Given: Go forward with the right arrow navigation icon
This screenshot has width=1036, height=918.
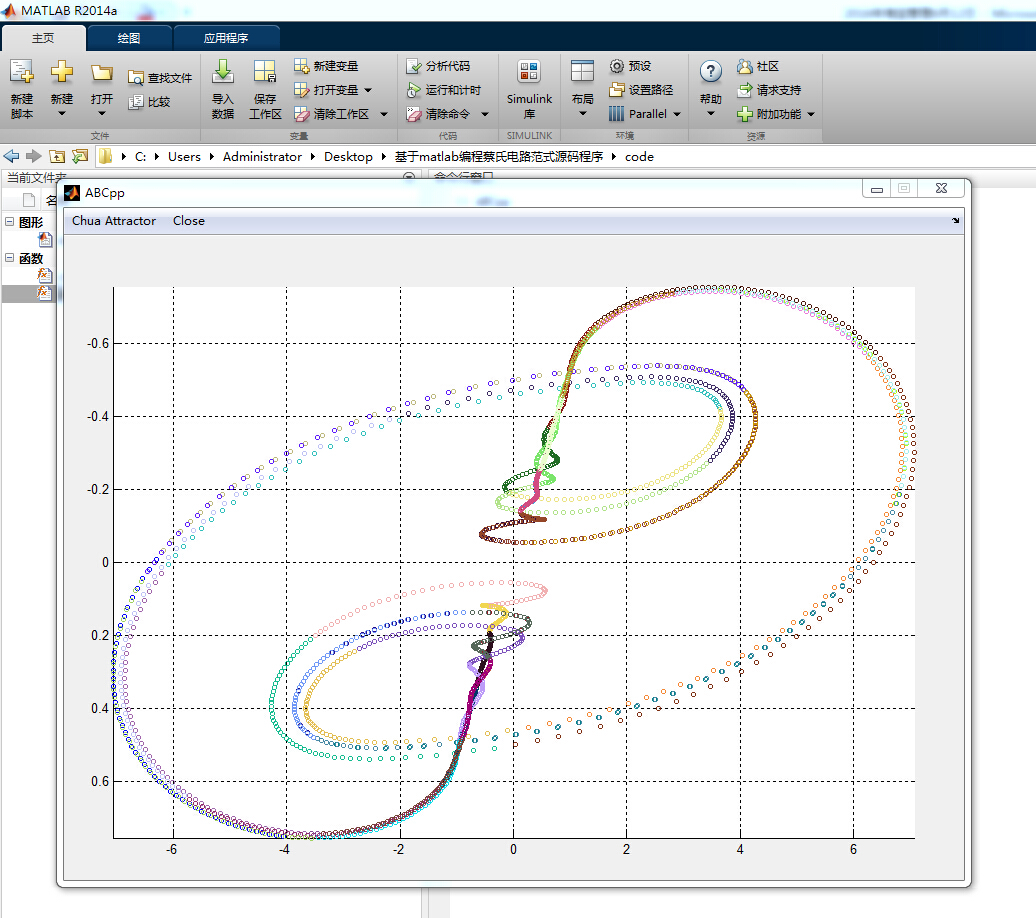Looking at the screenshot, I should (x=34, y=157).
